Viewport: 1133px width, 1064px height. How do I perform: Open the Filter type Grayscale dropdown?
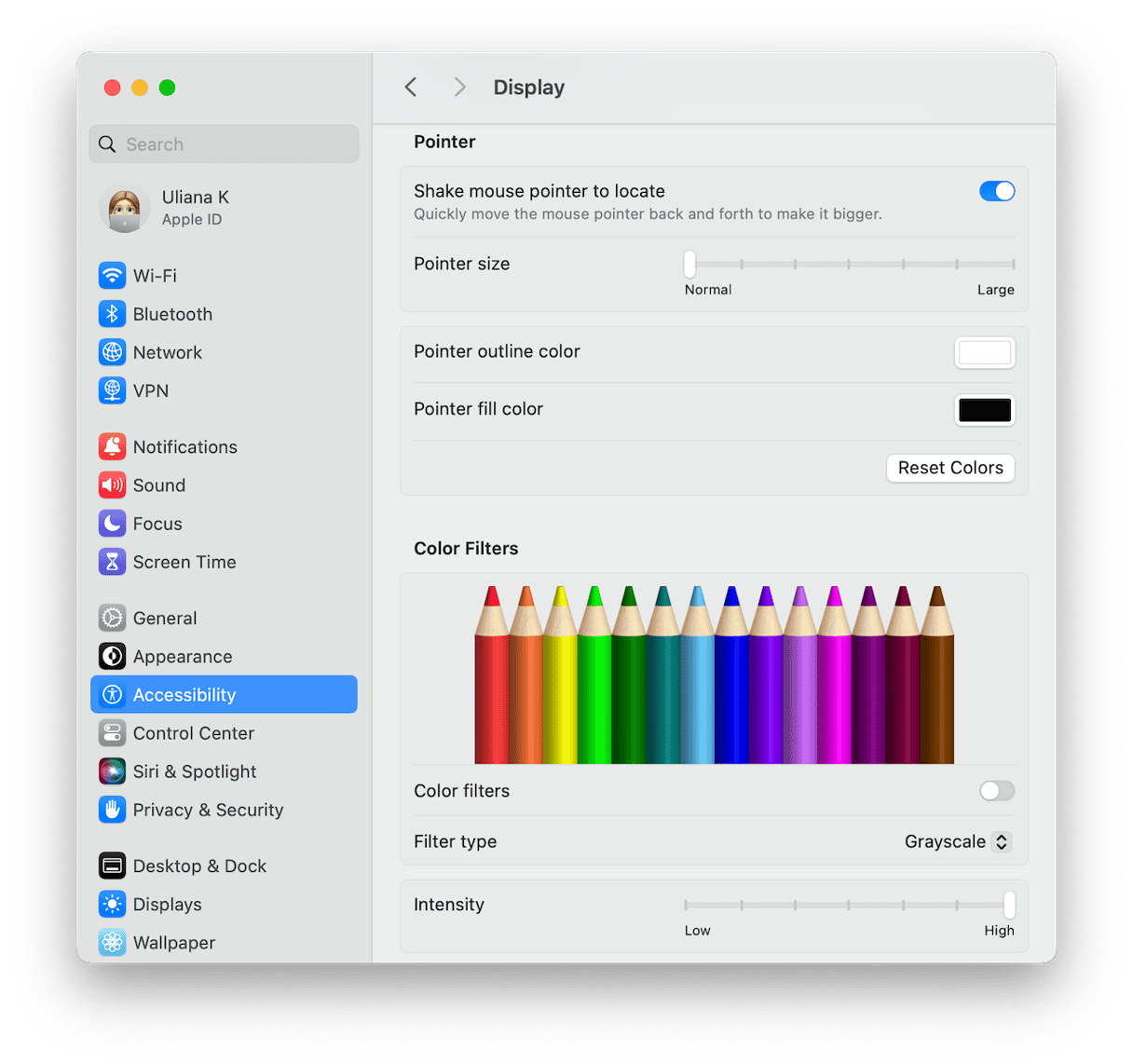point(958,841)
